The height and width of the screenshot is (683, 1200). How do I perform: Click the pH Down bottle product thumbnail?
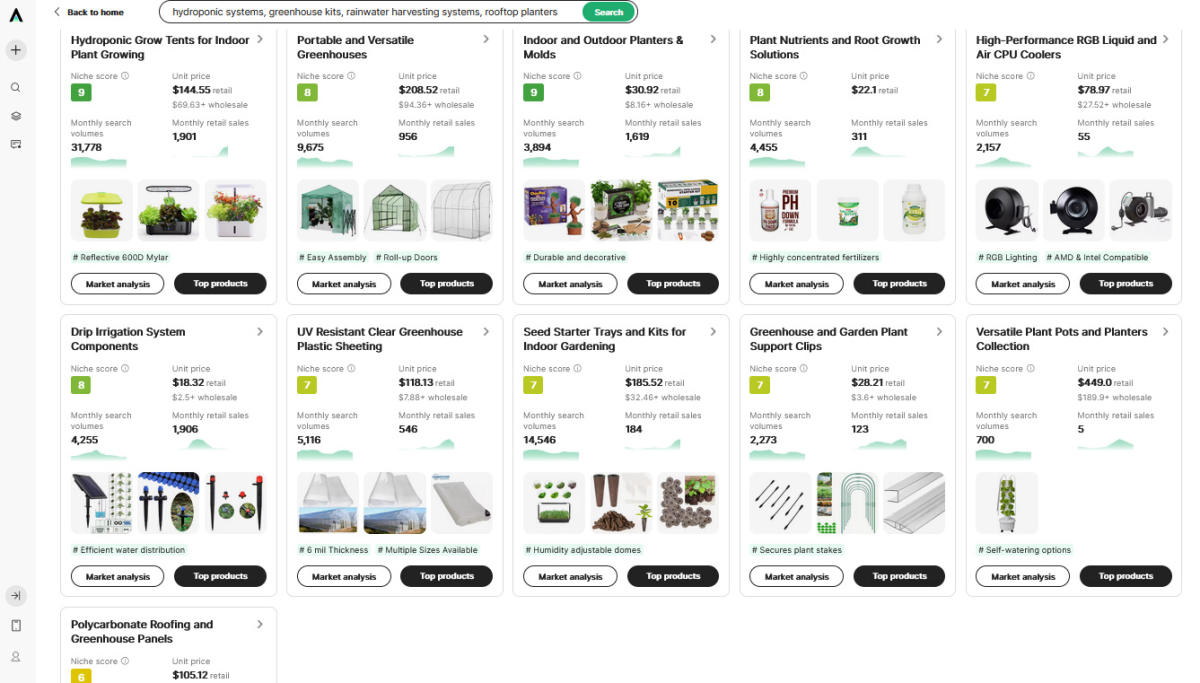781,211
